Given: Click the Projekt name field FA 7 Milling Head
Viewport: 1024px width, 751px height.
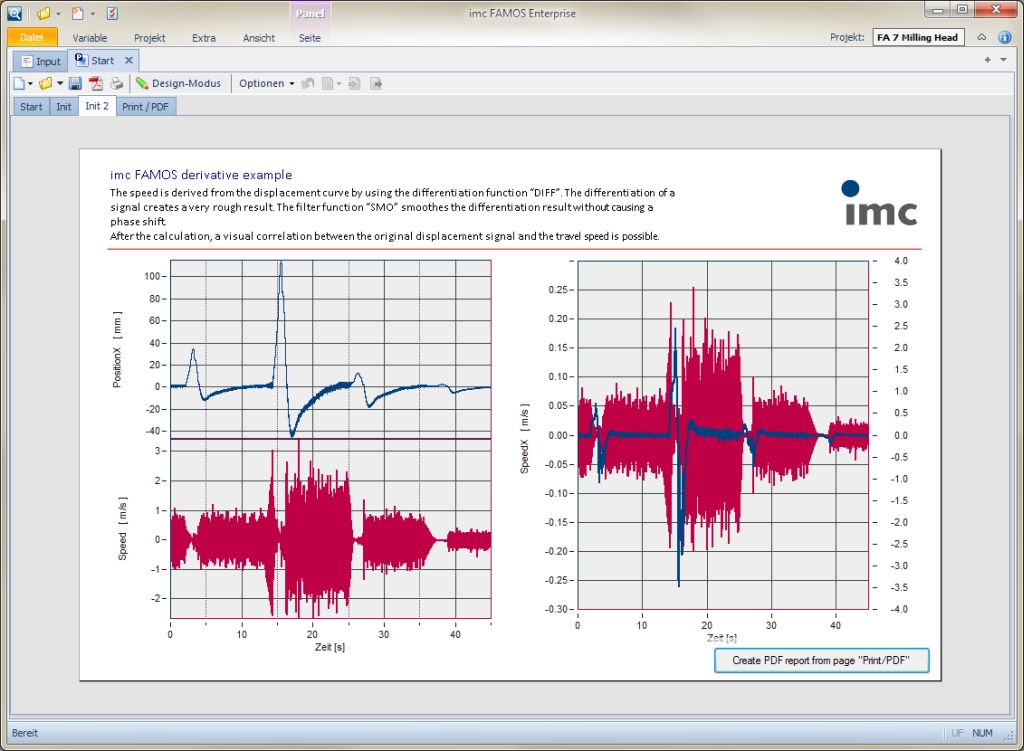Looking at the screenshot, I should pos(918,38).
